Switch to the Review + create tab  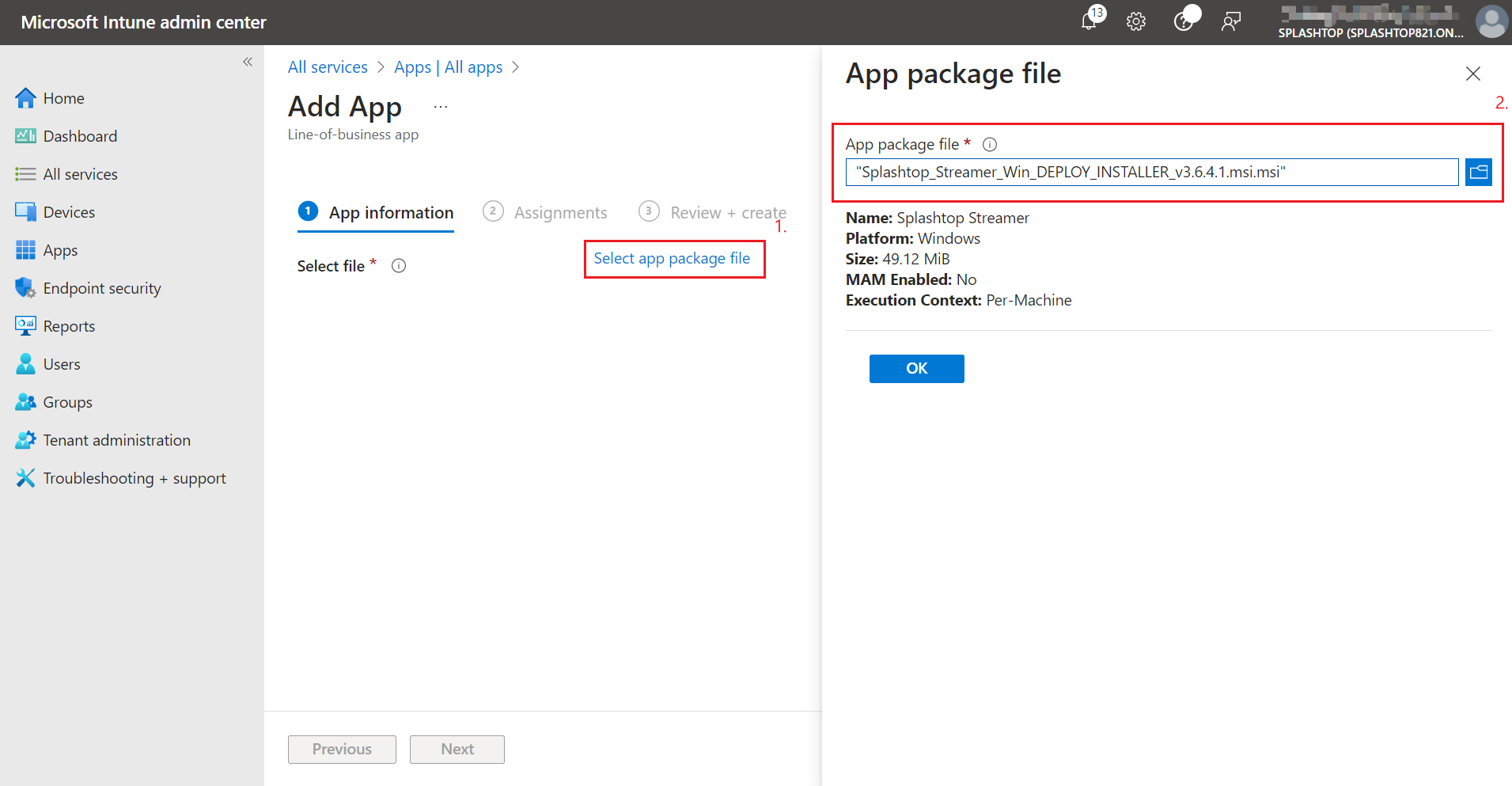pos(727,212)
